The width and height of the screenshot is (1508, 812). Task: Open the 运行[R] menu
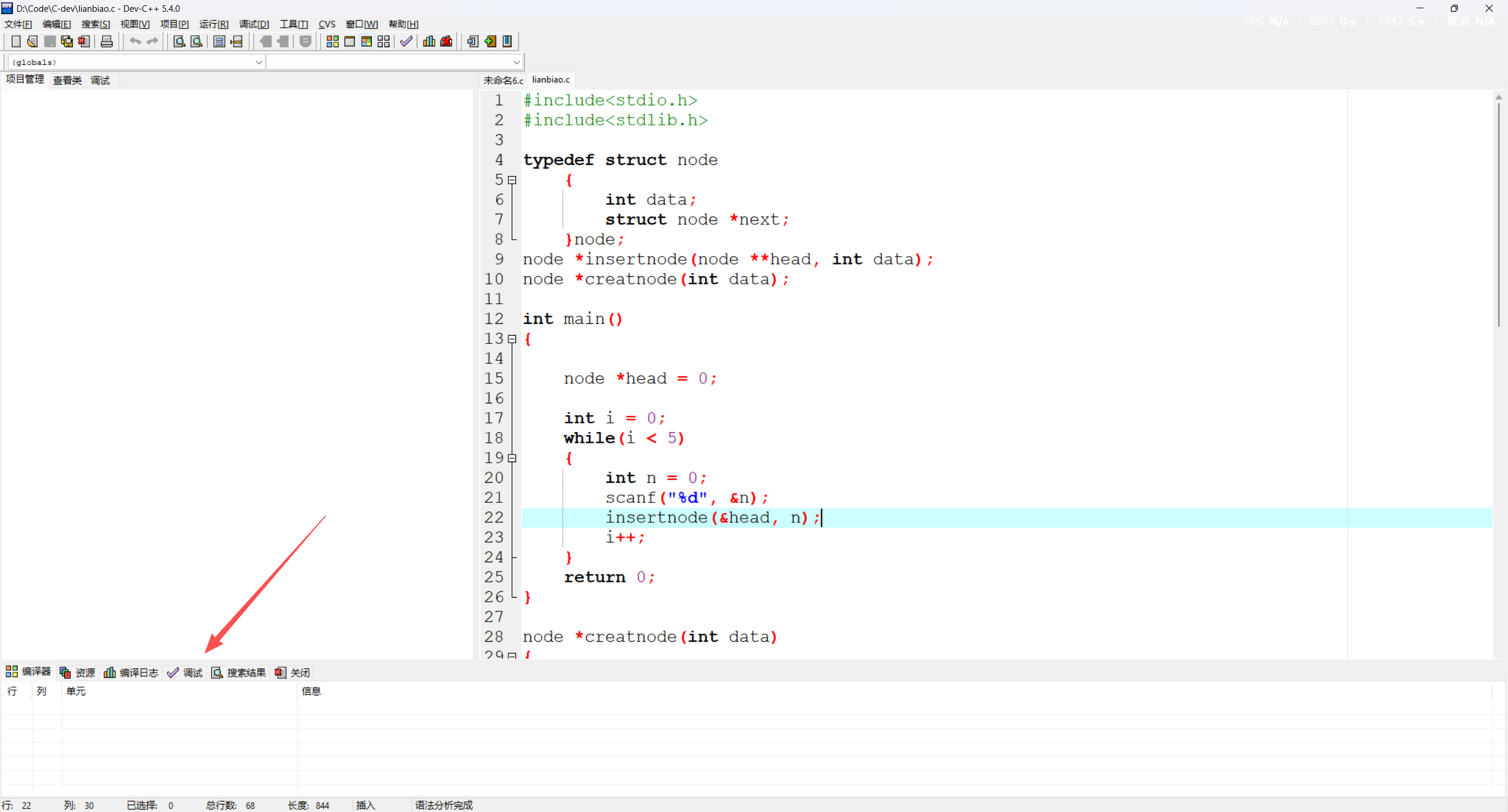(x=214, y=24)
